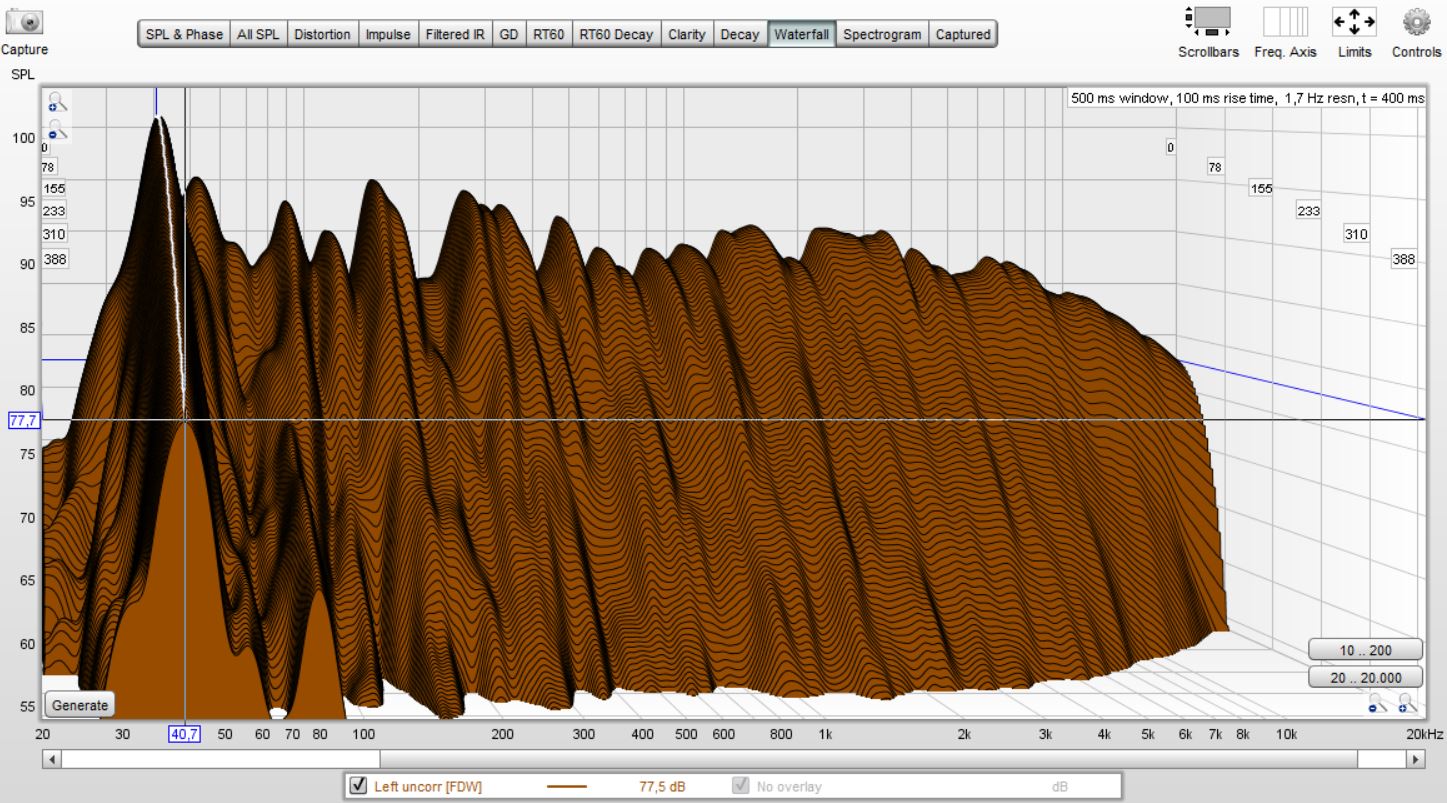This screenshot has width=1447, height=803.
Task: Open the RT60 Decay tab
Action: pos(616,34)
